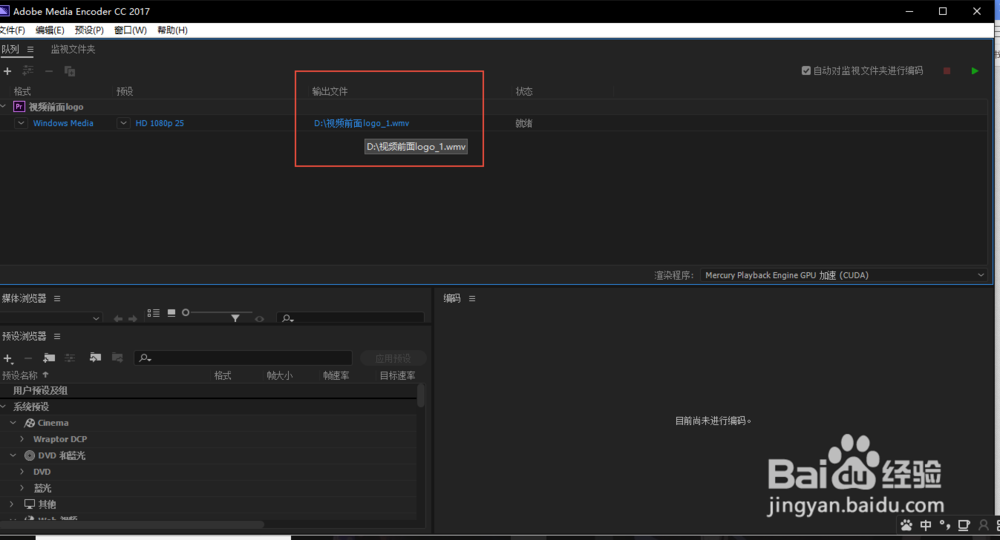Click the media browser search field
This screenshot has height=540, width=1000.
pos(351,317)
